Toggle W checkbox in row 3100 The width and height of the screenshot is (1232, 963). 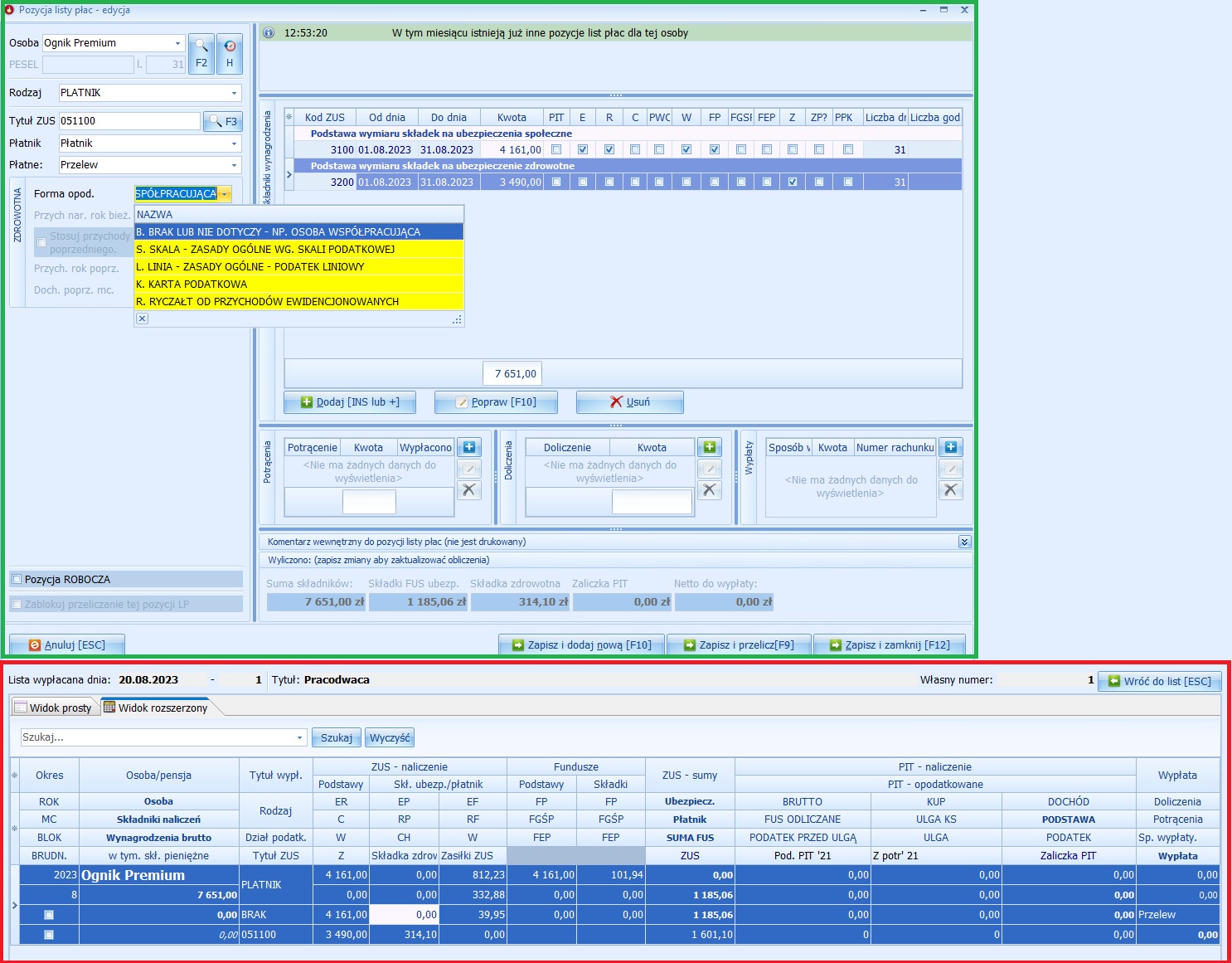point(686,150)
